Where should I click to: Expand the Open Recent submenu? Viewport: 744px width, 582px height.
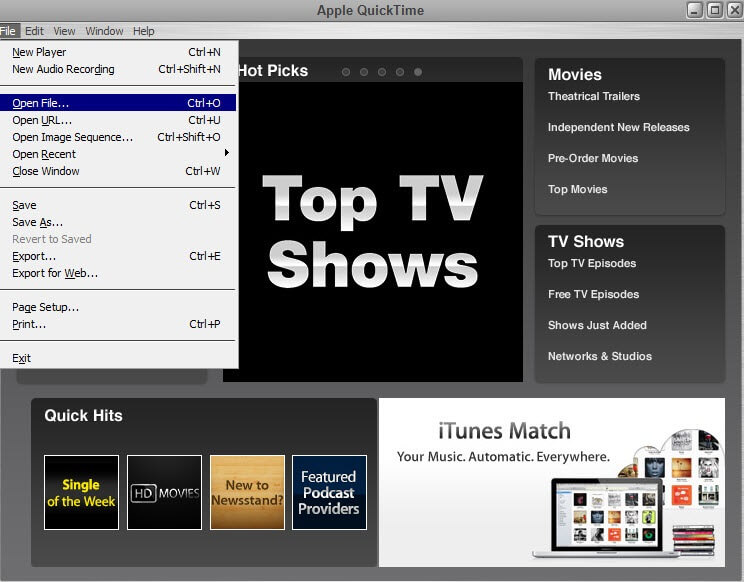click(x=118, y=154)
